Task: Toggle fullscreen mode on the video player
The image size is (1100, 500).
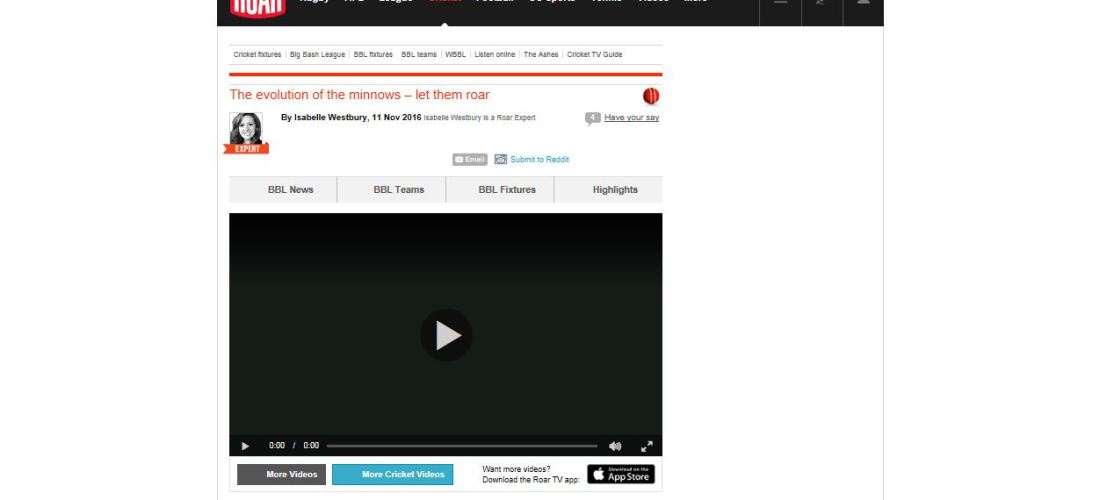Action: [x=646, y=446]
